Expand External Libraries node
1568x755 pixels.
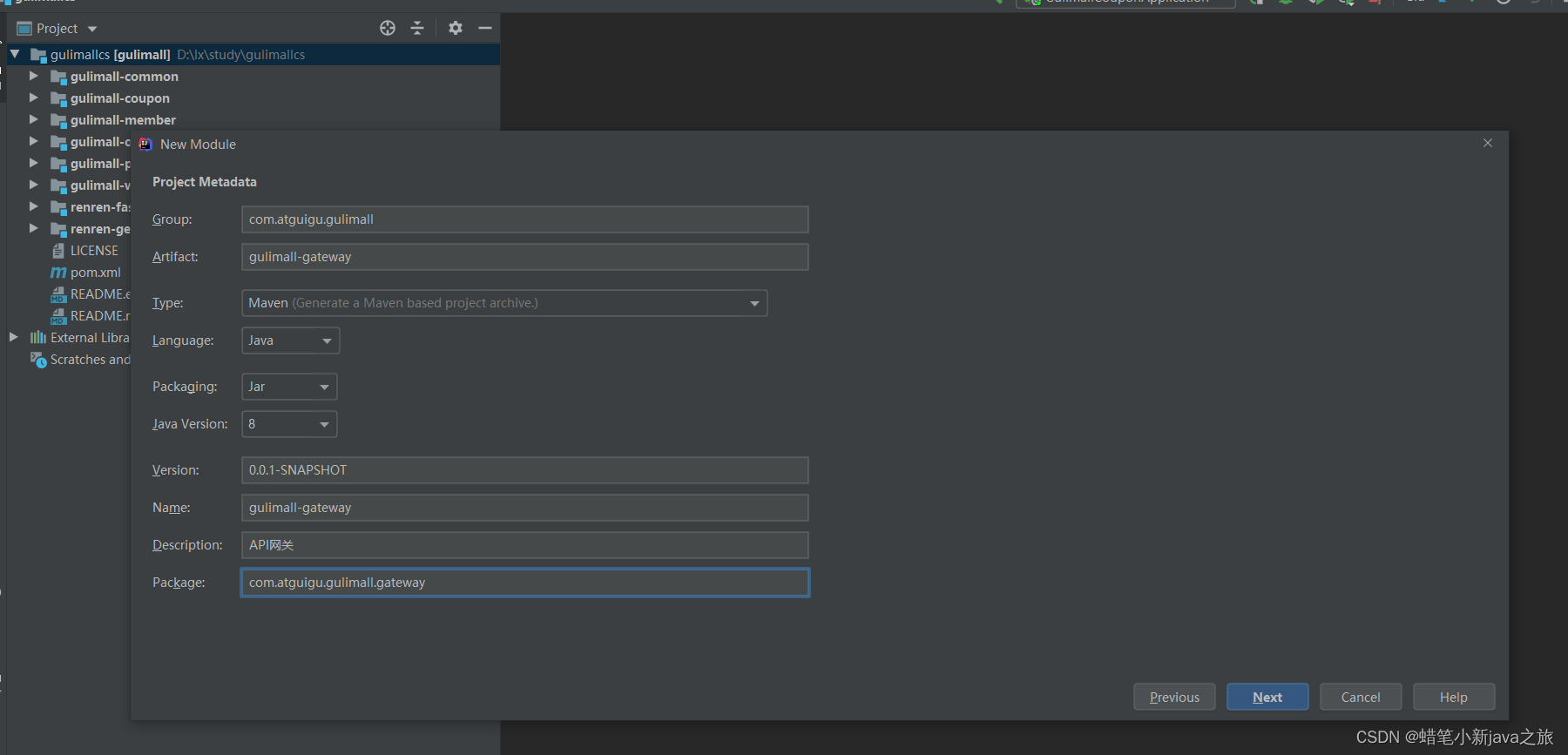[13, 337]
